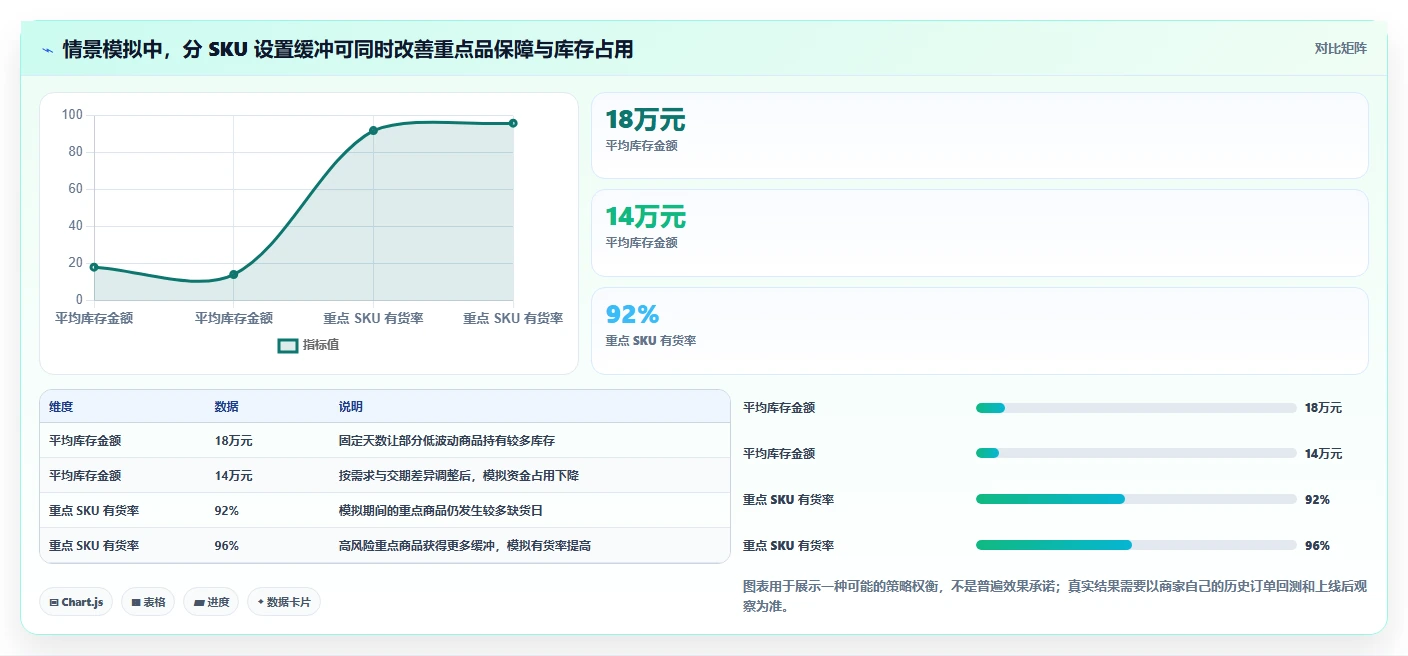Click the card title 情景模拟中，分 SKU 设置缓冲
This screenshot has width=1408, height=656.
coord(348,49)
